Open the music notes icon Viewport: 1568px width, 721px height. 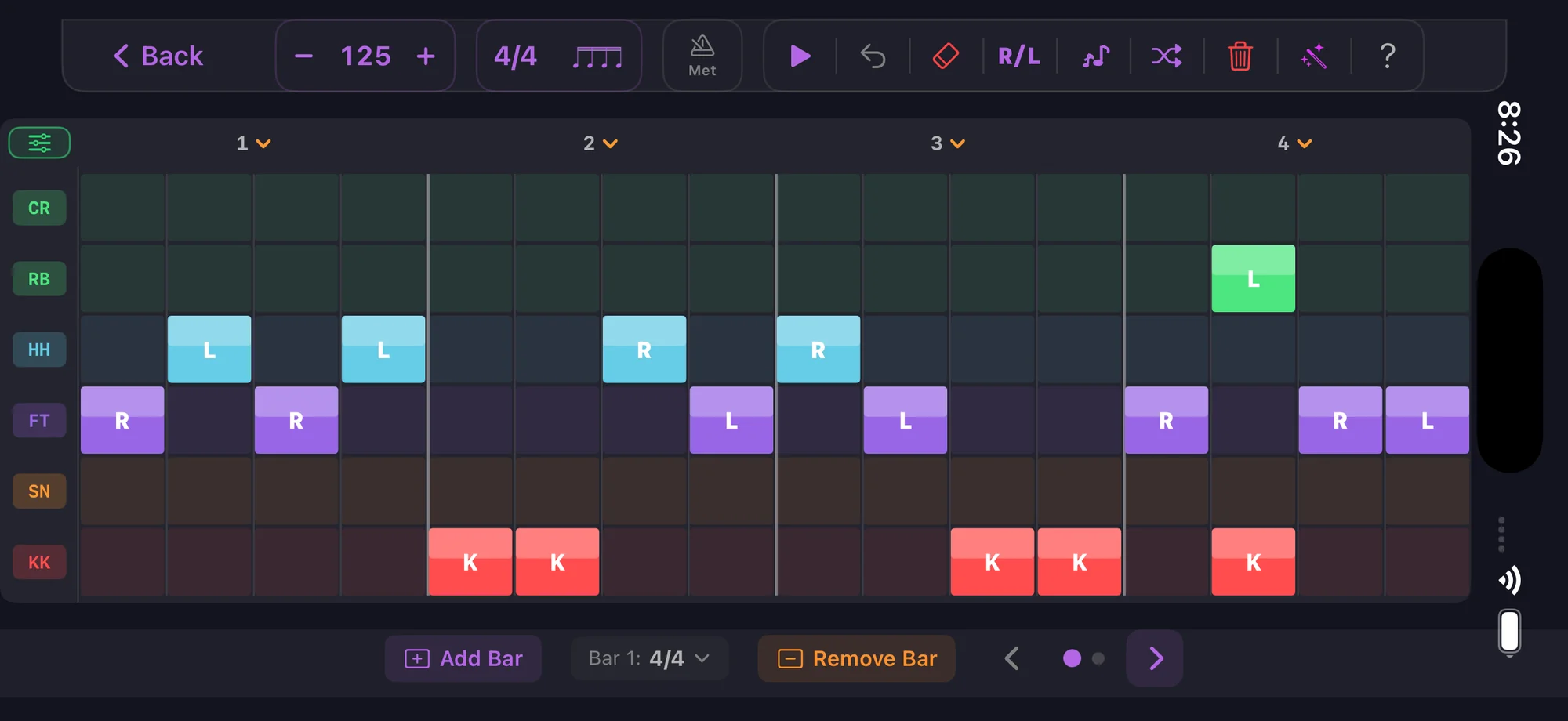1095,56
